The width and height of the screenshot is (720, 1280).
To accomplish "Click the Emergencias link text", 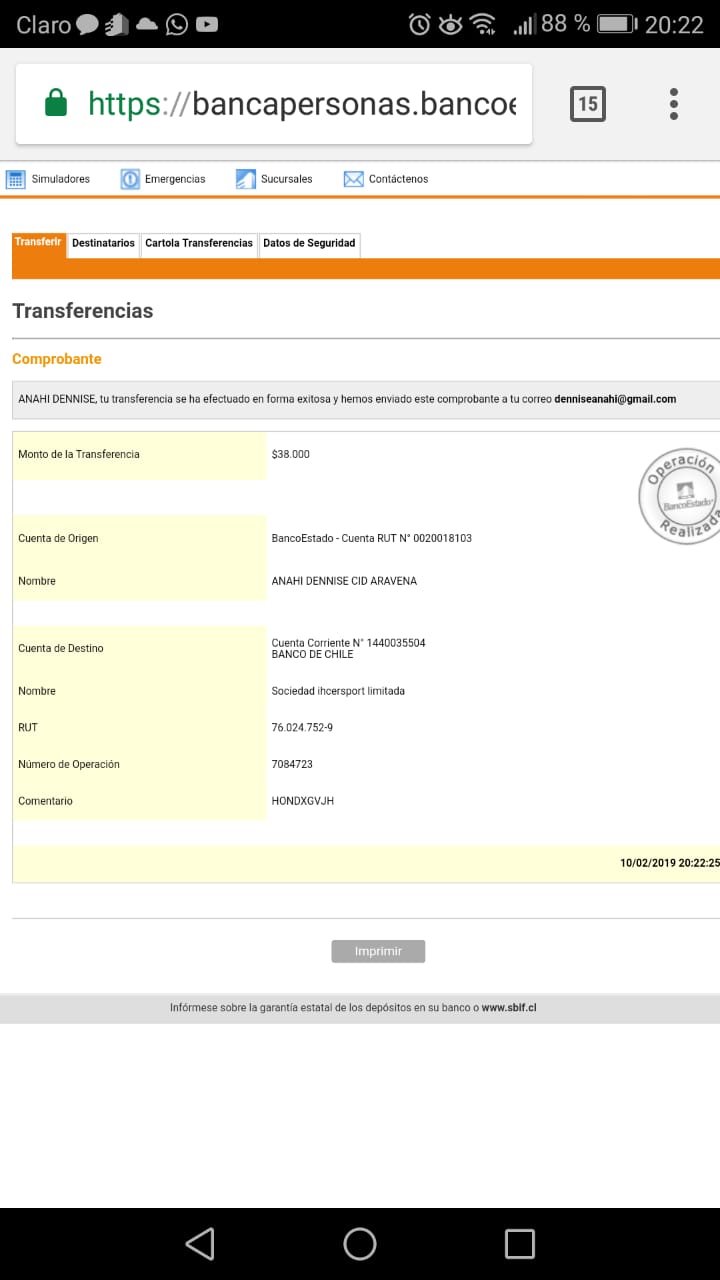I will 175,179.
